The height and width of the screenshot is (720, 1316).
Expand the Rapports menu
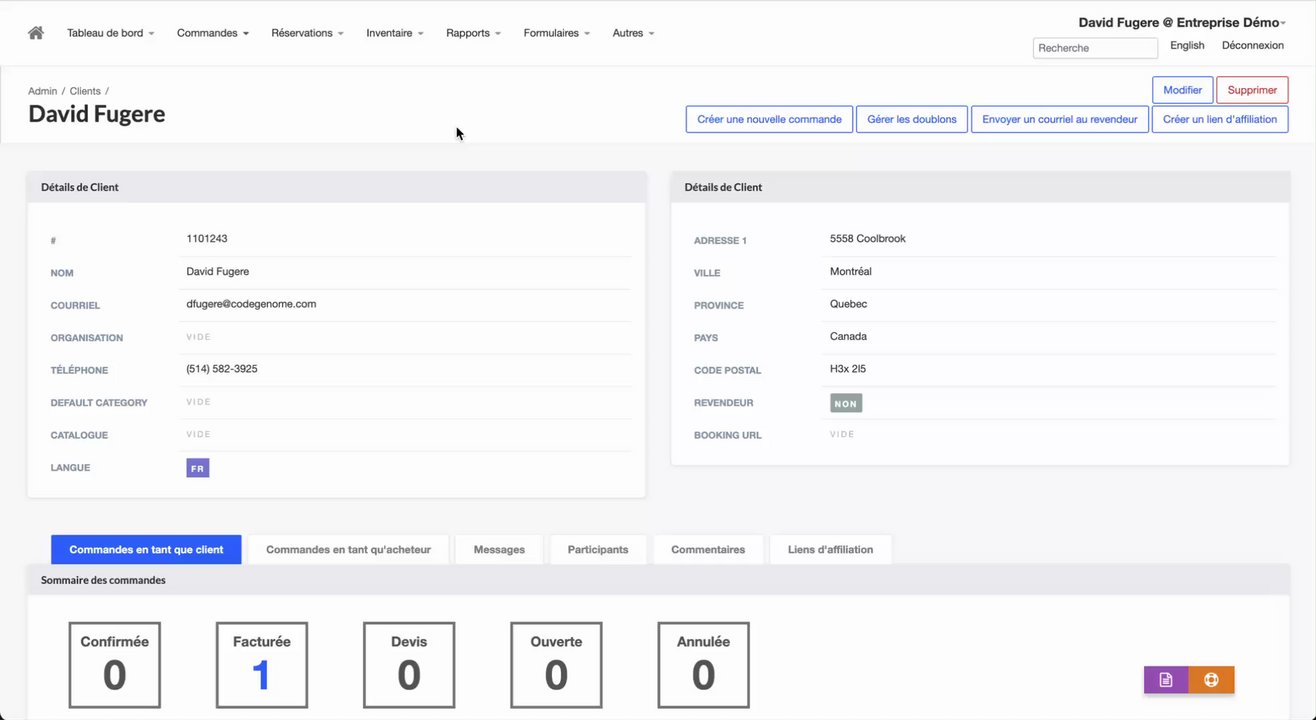point(473,33)
